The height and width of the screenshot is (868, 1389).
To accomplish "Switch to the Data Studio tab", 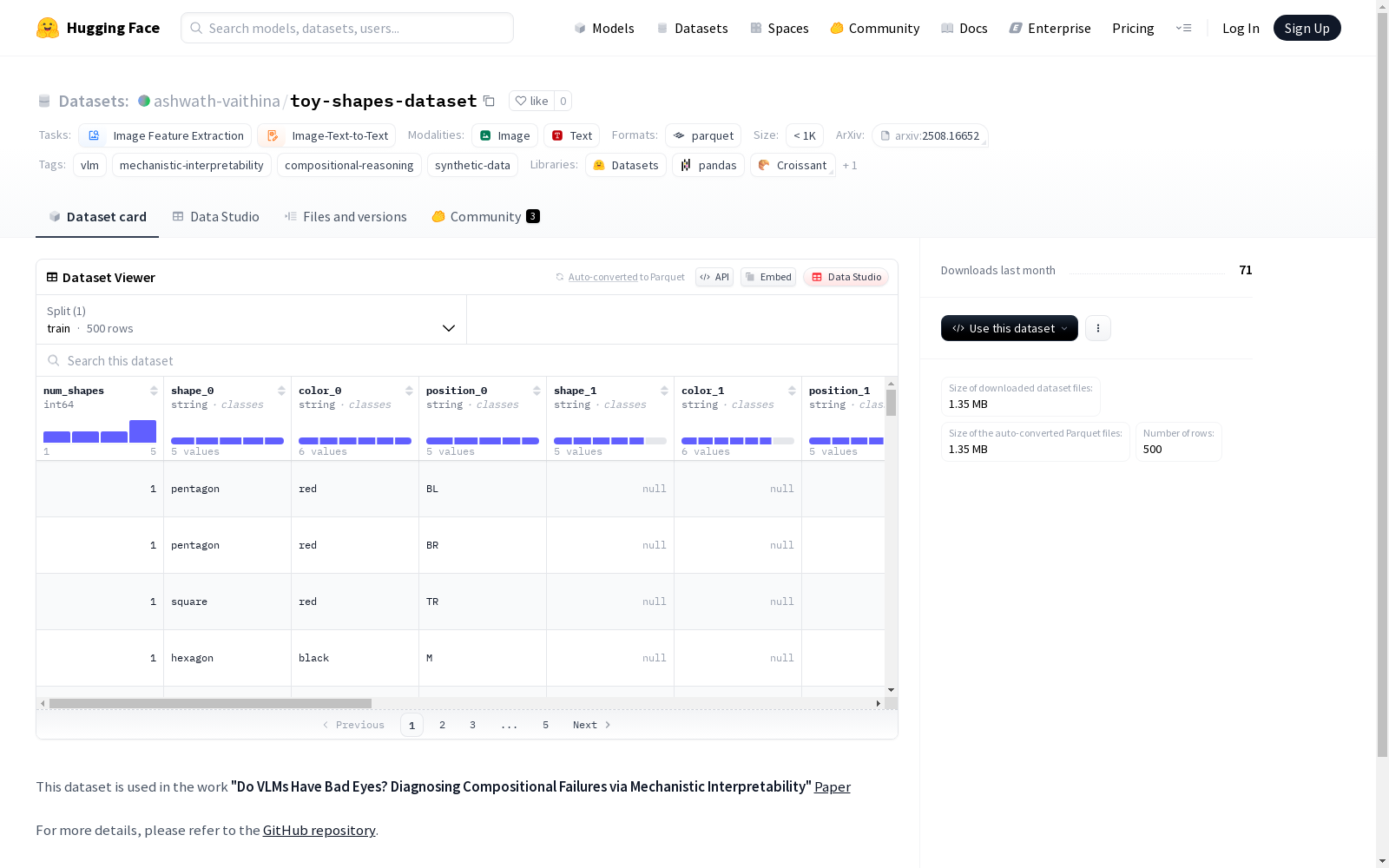I will [216, 217].
